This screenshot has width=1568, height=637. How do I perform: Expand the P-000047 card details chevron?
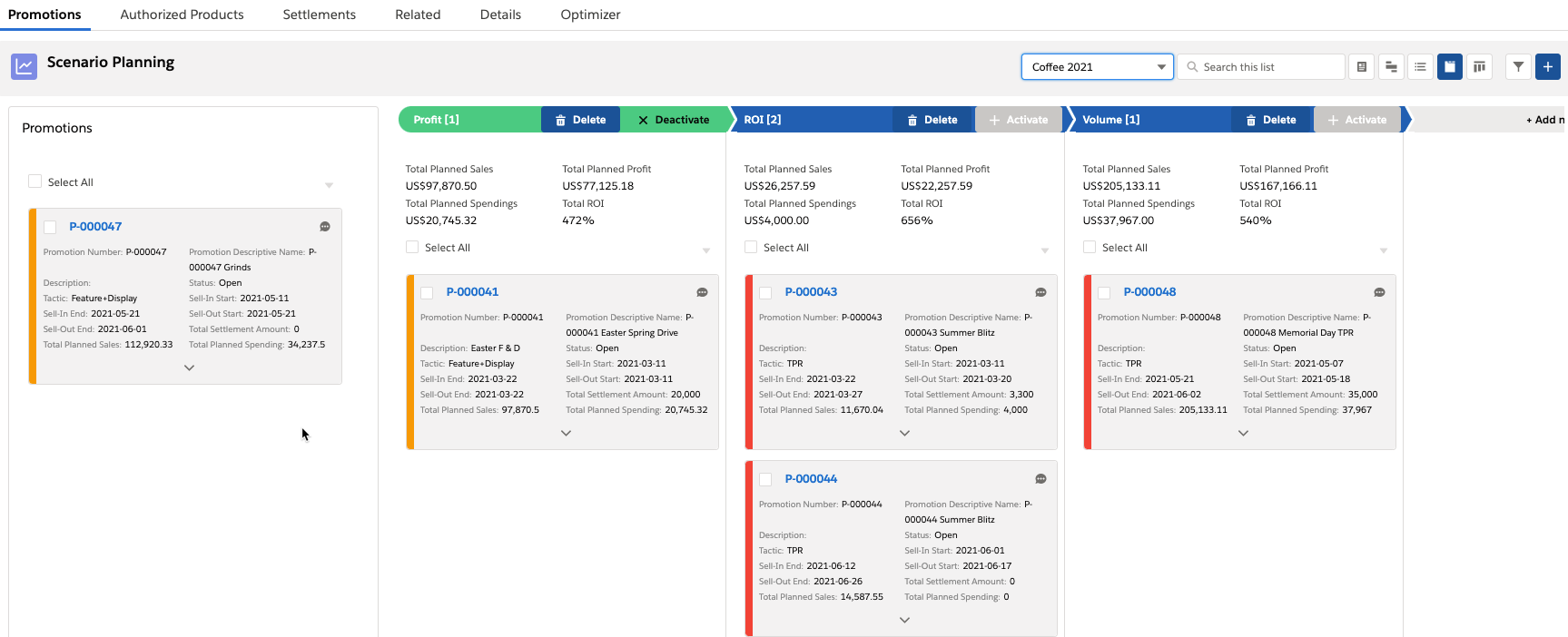(x=189, y=367)
